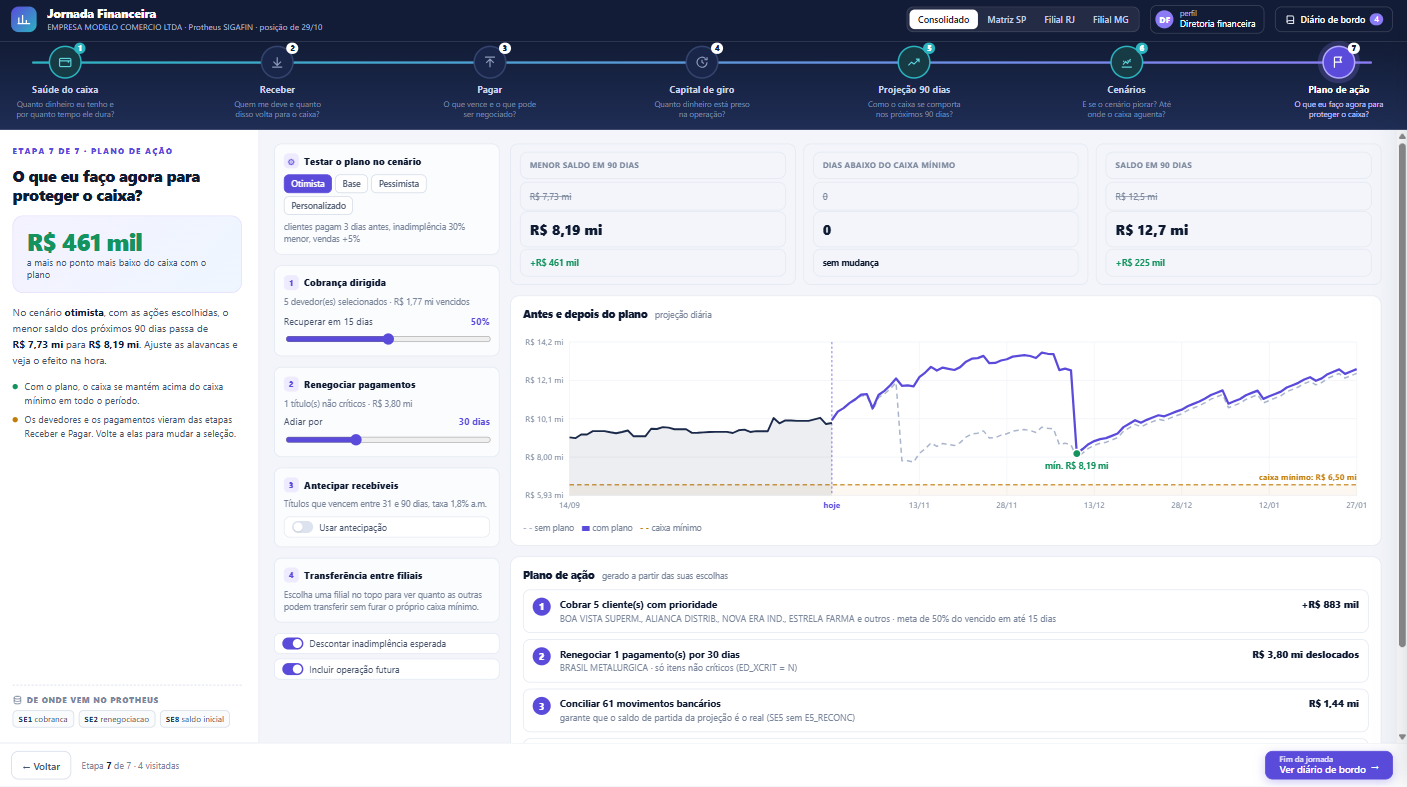Click the page vertical scrollbar
This screenshot has height=787, width=1407.
[1401, 395]
